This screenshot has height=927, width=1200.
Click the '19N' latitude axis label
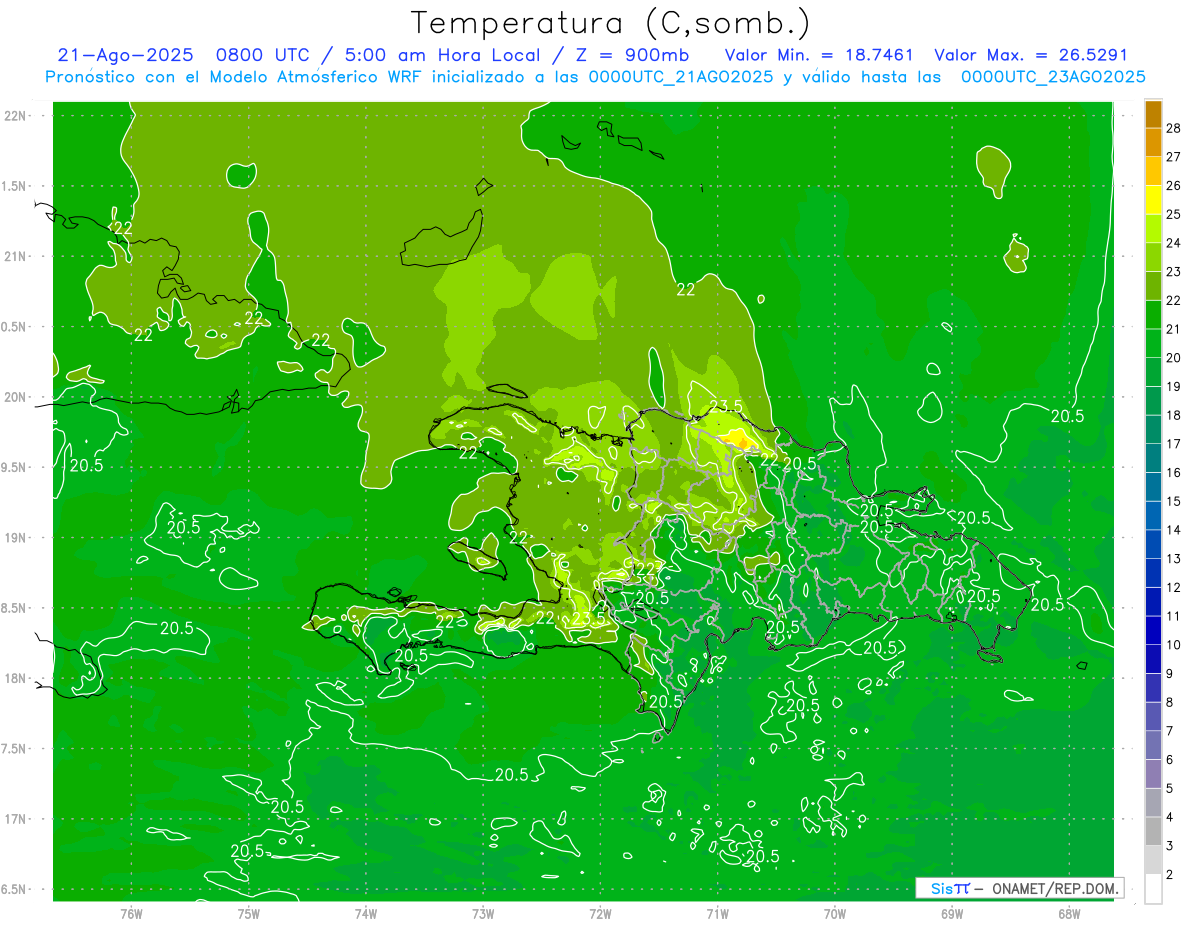(x=16, y=538)
